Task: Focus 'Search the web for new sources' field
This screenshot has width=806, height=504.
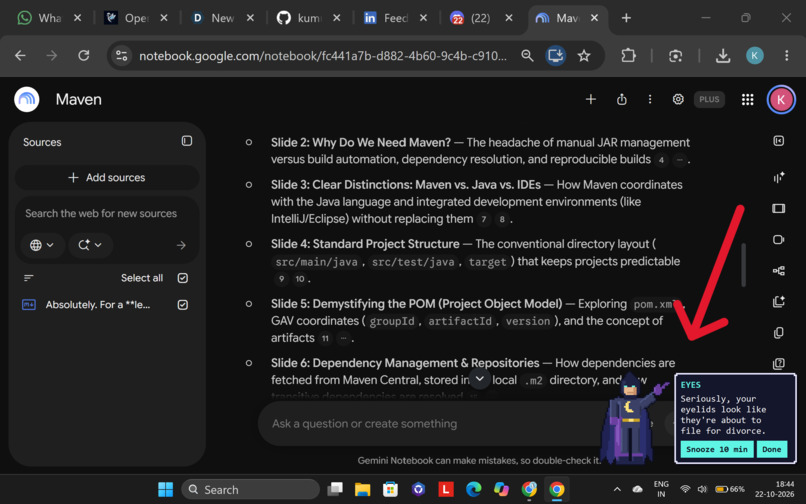Action: click(x=107, y=213)
